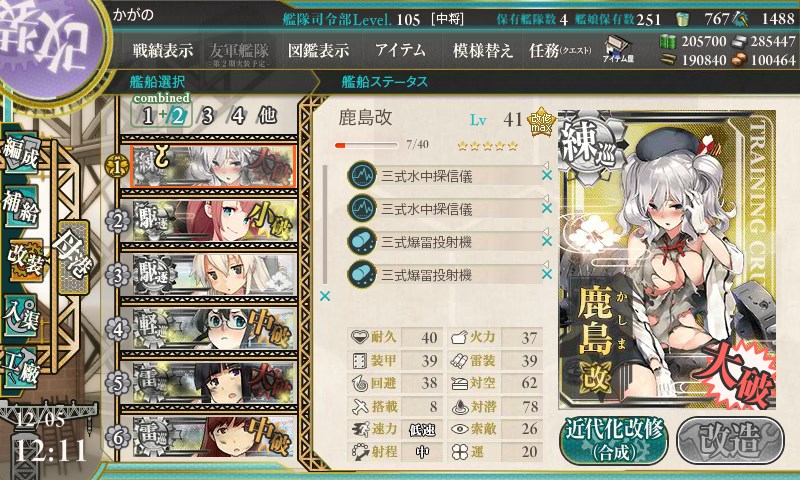The height and width of the screenshot is (480, 800).
Task: Select the second ship in fleet list
Action: coord(214,221)
